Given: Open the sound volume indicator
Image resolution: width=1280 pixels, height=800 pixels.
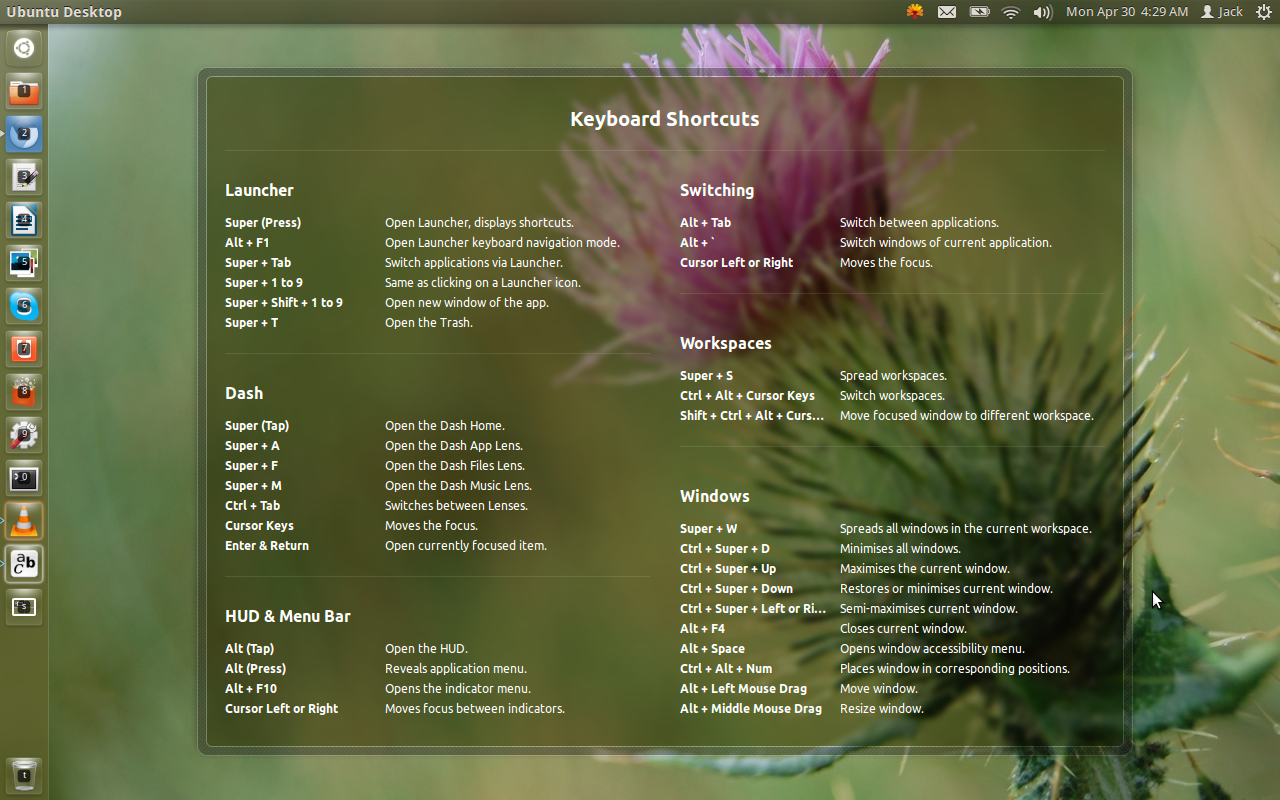Looking at the screenshot, I should [1043, 12].
